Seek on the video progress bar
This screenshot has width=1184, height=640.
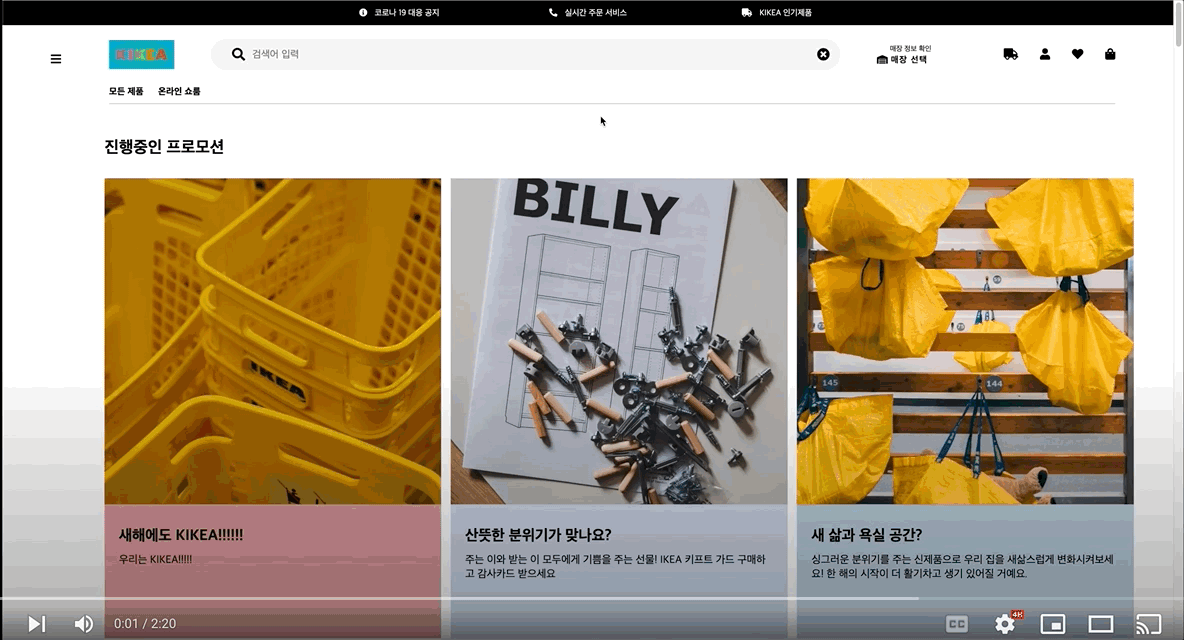pos(592,598)
